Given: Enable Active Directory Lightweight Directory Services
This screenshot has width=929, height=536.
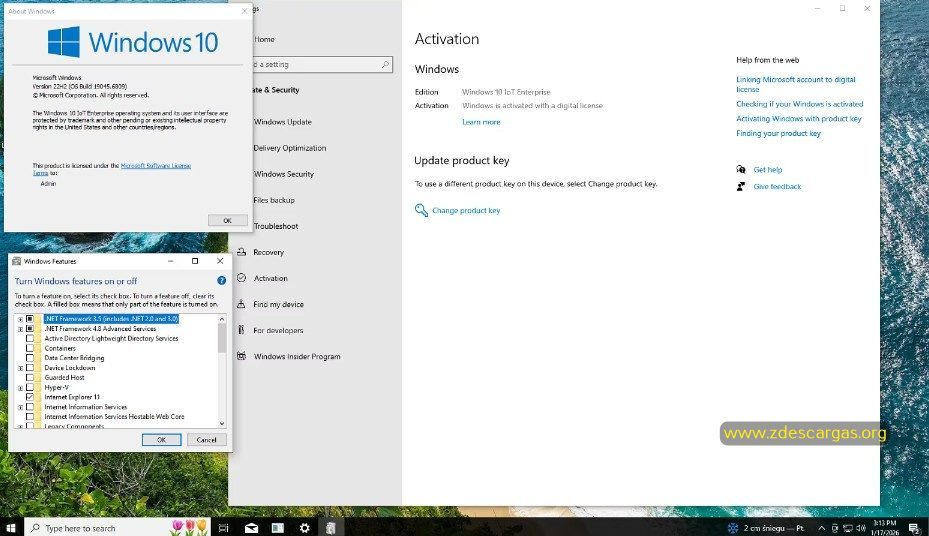Looking at the screenshot, I should pos(30,338).
